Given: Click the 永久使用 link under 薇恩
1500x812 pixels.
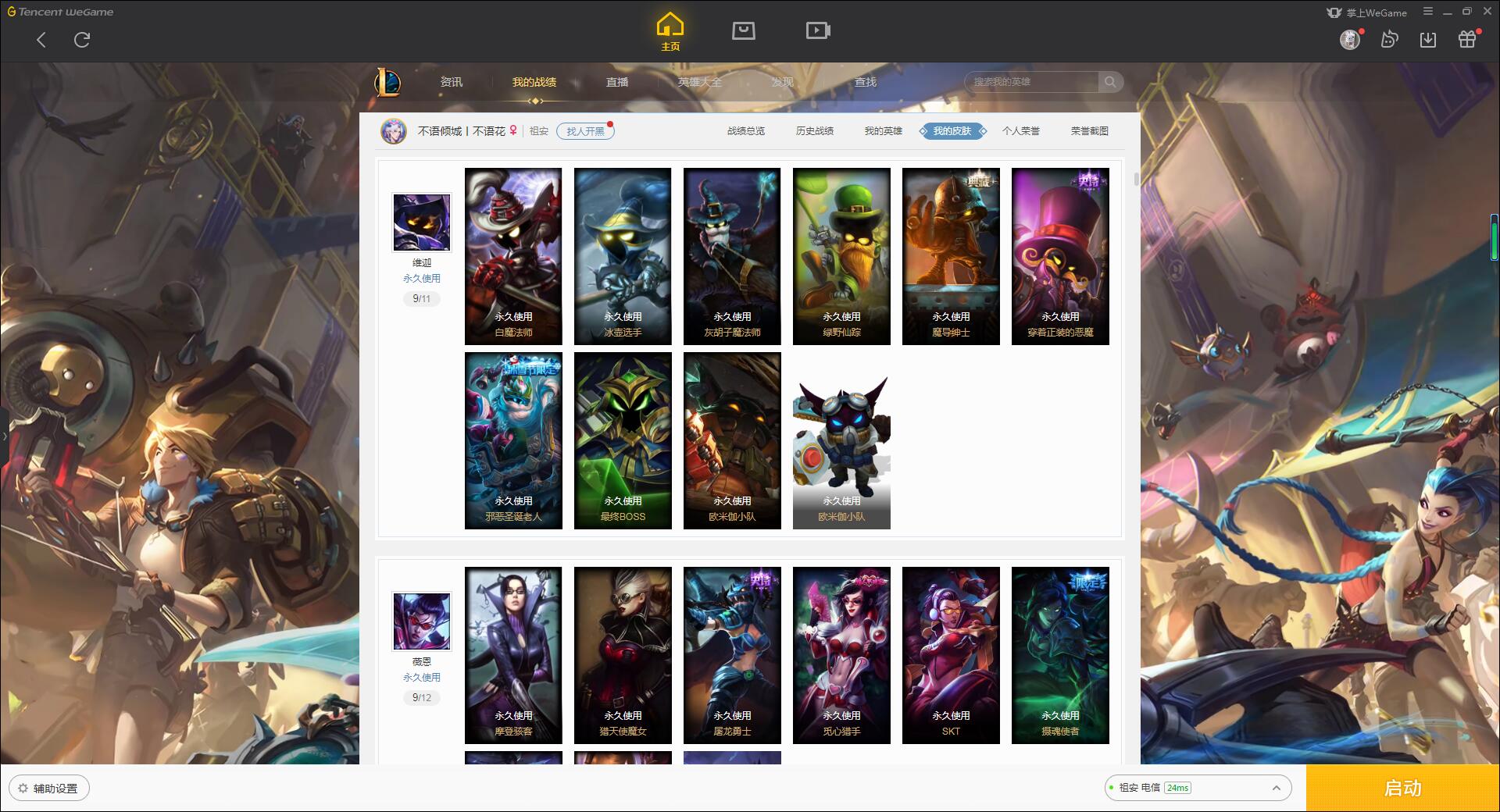Looking at the screenshot, I should click(422, 678).
